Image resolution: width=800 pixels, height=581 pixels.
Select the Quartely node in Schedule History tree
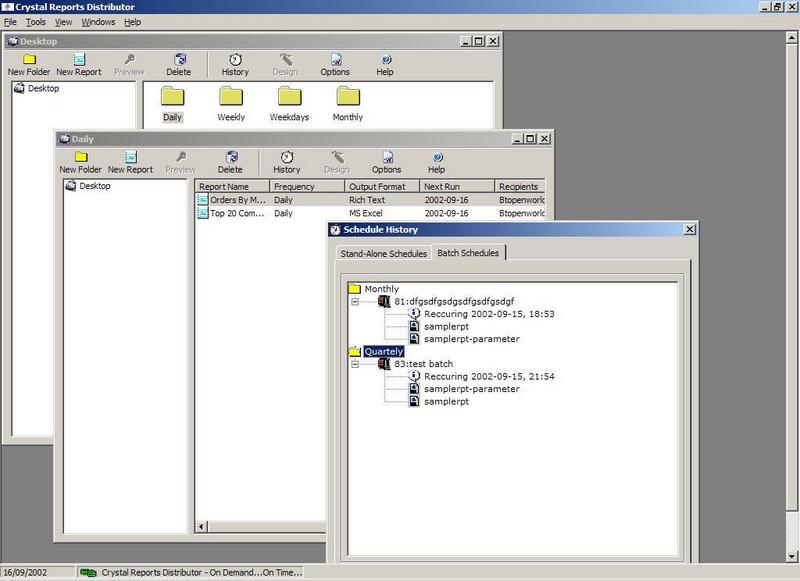[x=384, y=351]
